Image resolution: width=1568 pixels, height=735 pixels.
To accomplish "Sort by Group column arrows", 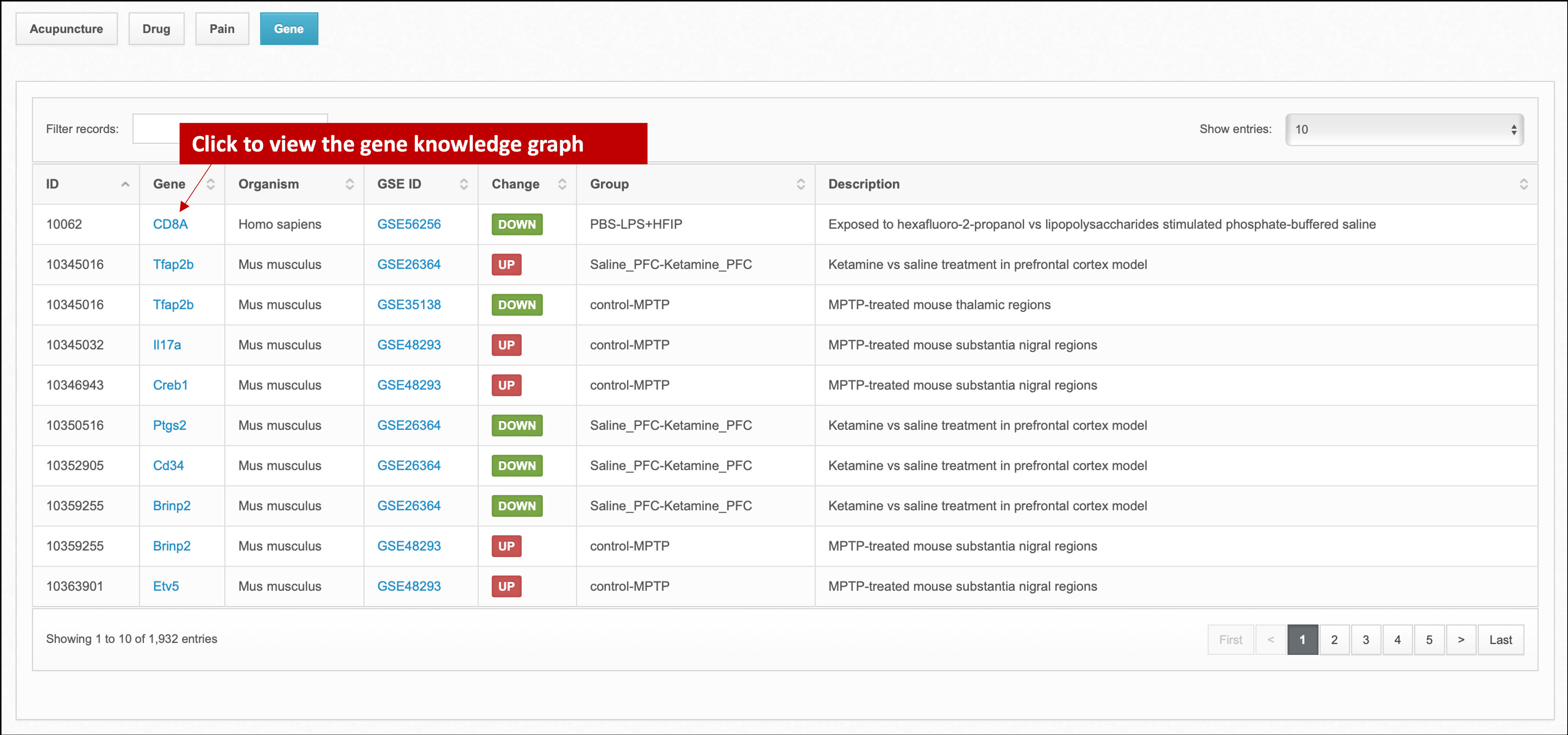I will [800, 184].
